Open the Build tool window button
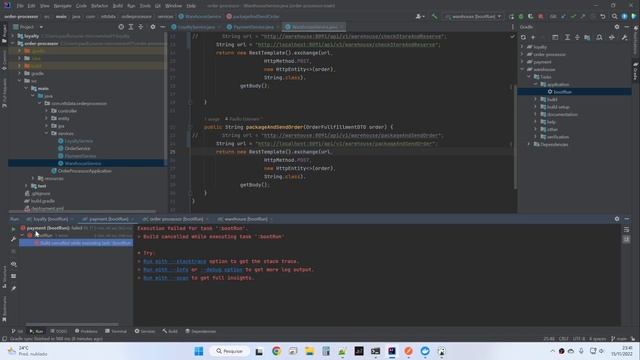This screenshot has height=360, width=640. coord(170,331)
